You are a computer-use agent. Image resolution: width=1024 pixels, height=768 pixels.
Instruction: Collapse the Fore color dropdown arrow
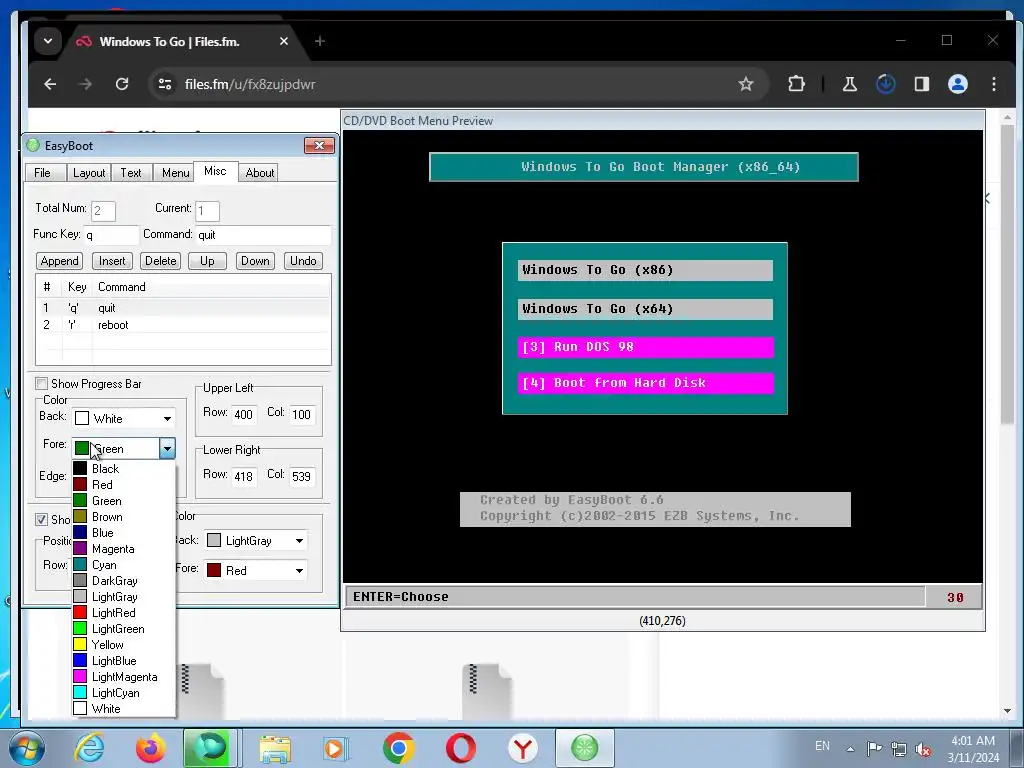pyautogui.click(x=167, y=449)
